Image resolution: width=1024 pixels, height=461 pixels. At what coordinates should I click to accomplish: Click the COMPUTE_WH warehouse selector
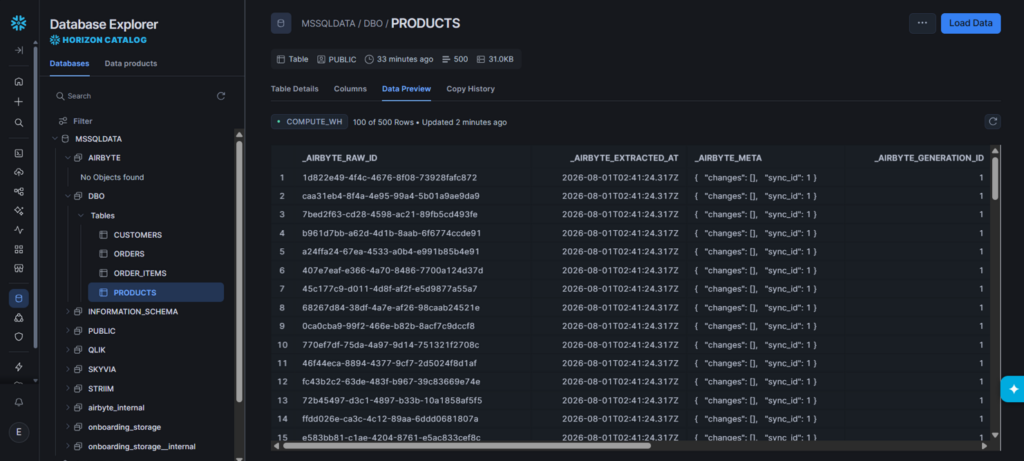(310, 122)
